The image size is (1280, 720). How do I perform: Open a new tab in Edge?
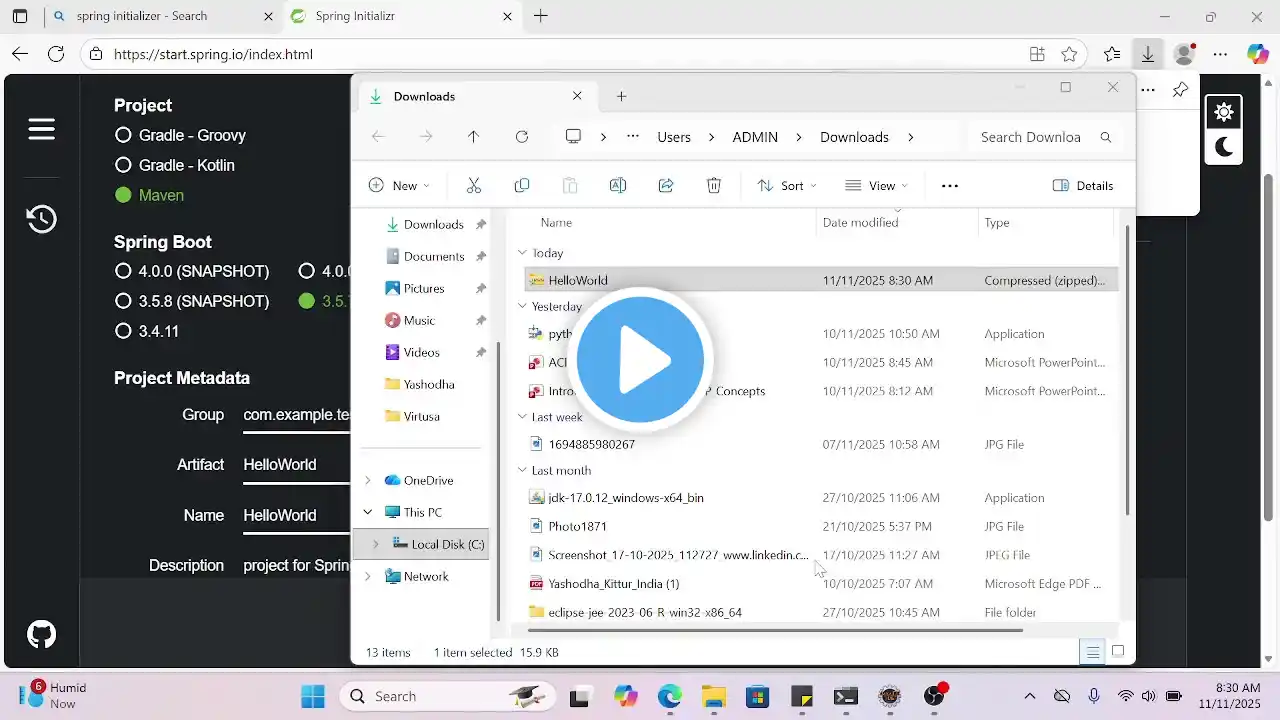coord(541,16)
